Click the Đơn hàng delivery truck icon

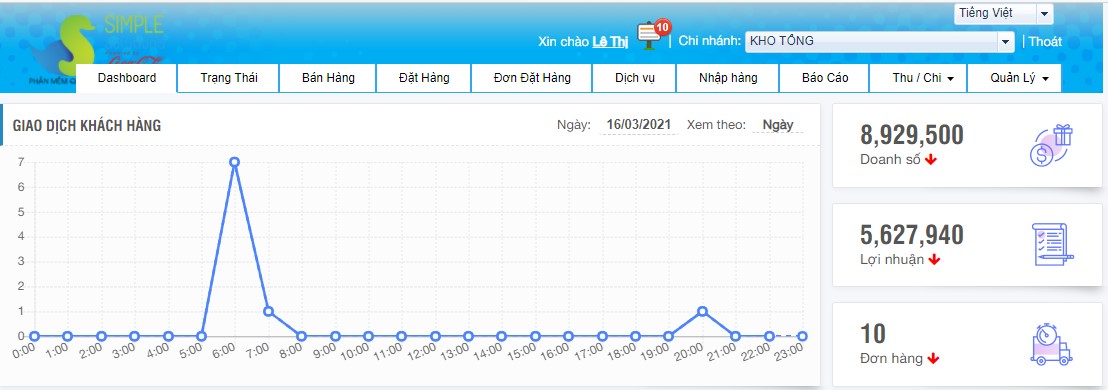click(x=1051, y=345)
